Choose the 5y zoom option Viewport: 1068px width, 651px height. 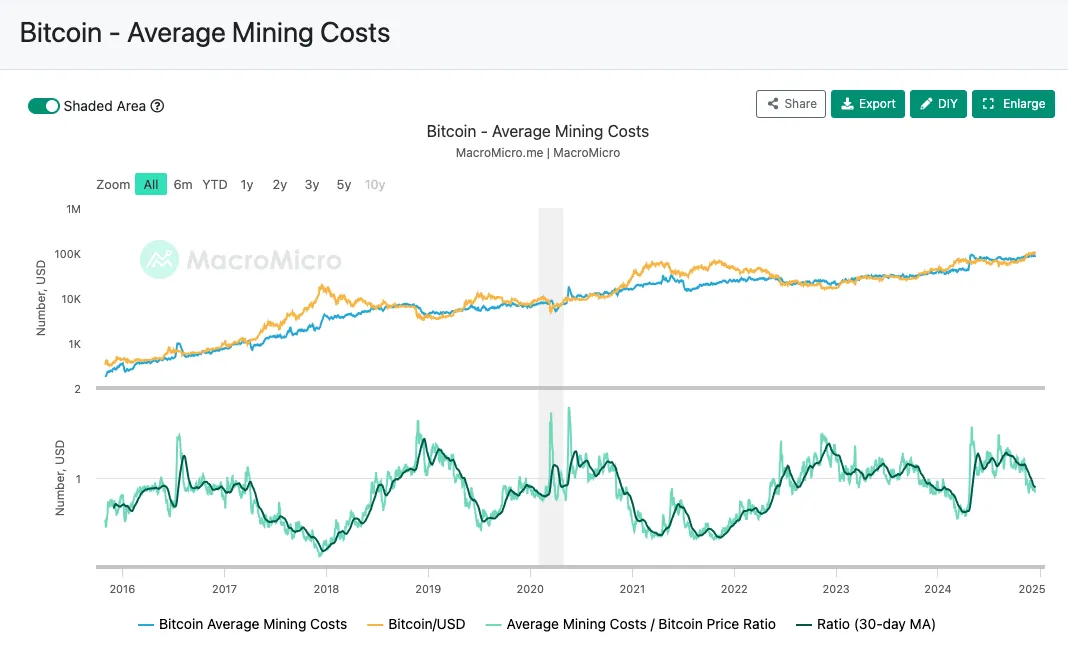click(x=343, y=184)
